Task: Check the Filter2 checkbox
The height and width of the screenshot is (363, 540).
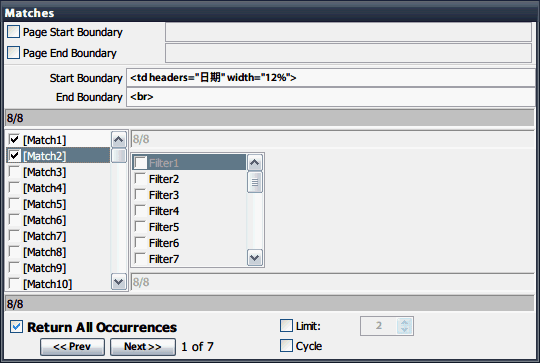Action: tap(140, 179)
